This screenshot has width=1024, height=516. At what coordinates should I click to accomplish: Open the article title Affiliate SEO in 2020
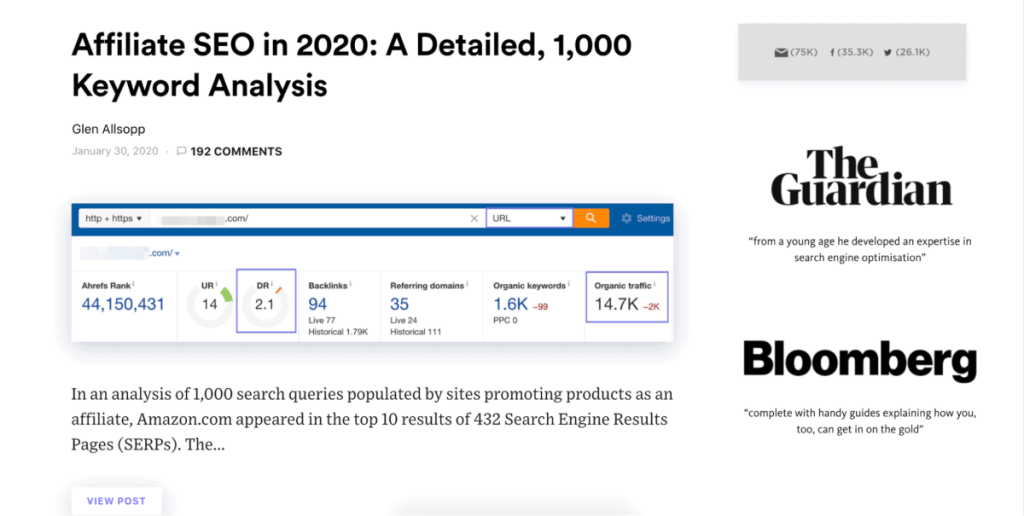351,65
